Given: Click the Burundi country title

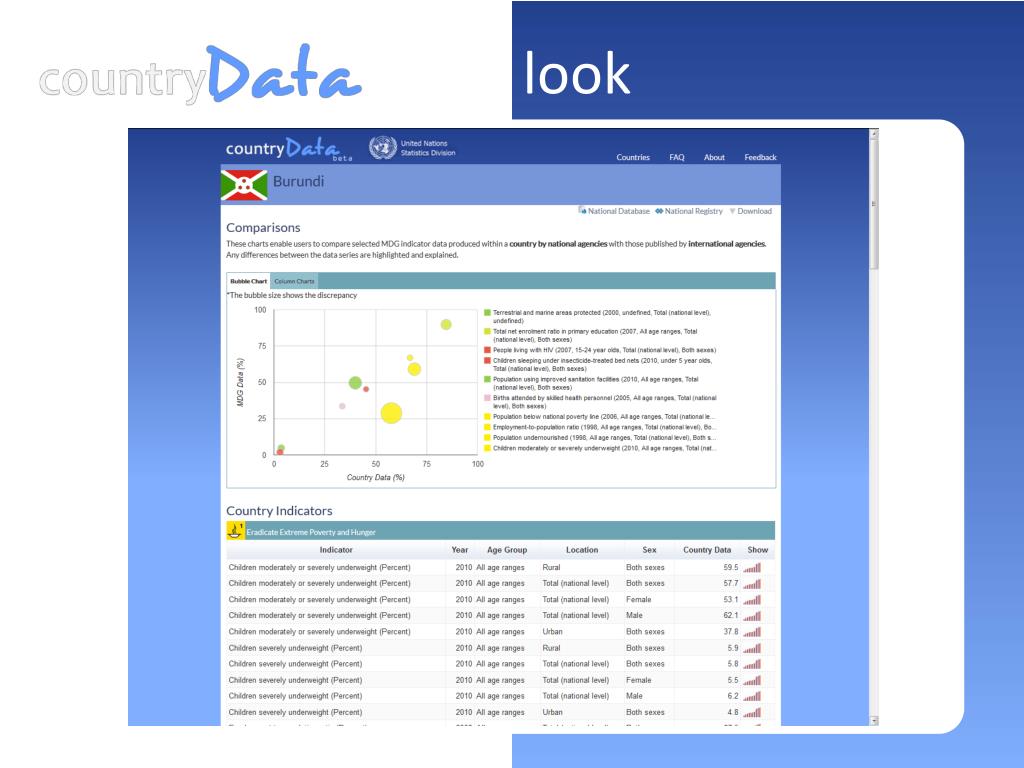Looking at the screenshot, I should click(x=298, y=182).
